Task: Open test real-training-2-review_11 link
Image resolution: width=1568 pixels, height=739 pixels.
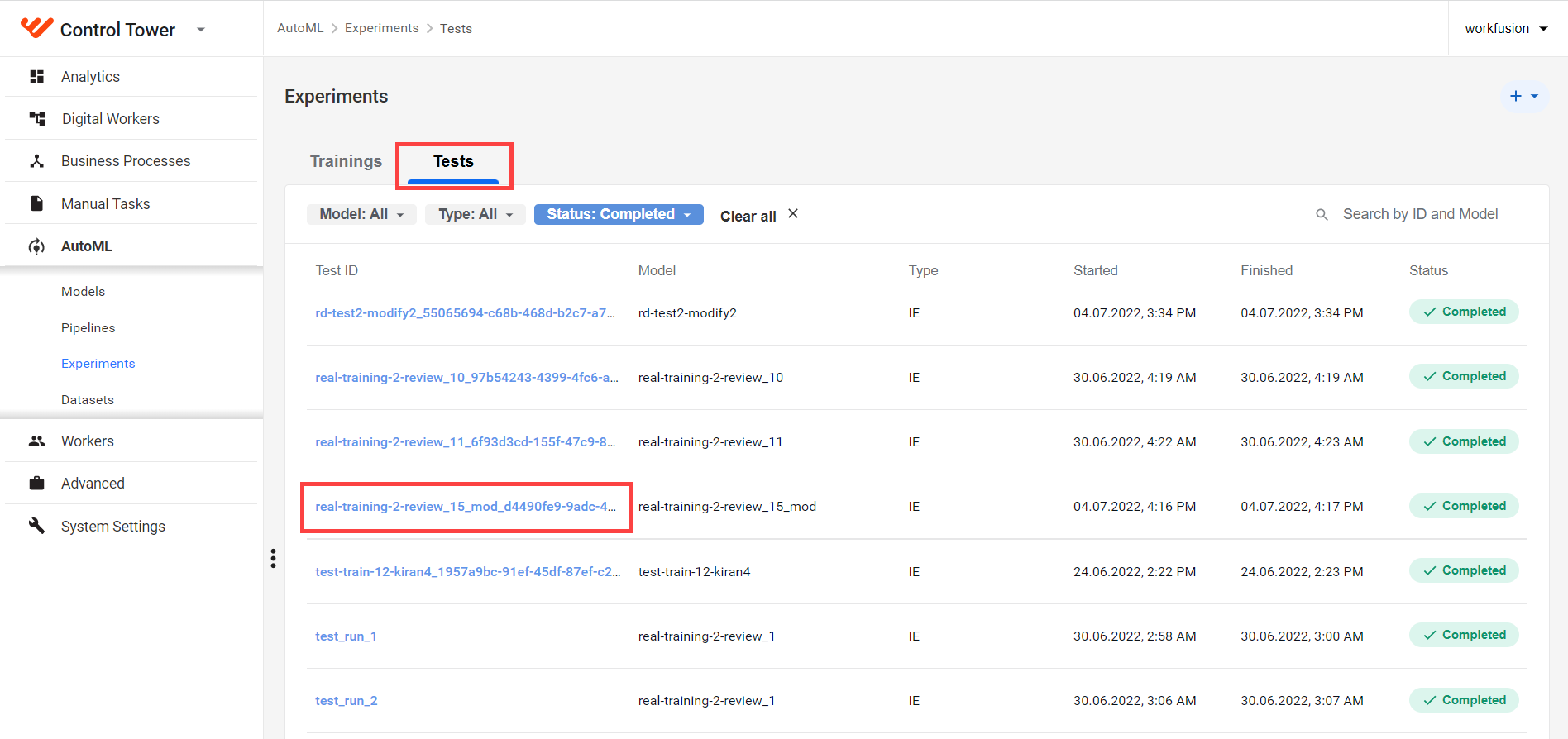Action: pyautogui.click(x=465, y=442)
